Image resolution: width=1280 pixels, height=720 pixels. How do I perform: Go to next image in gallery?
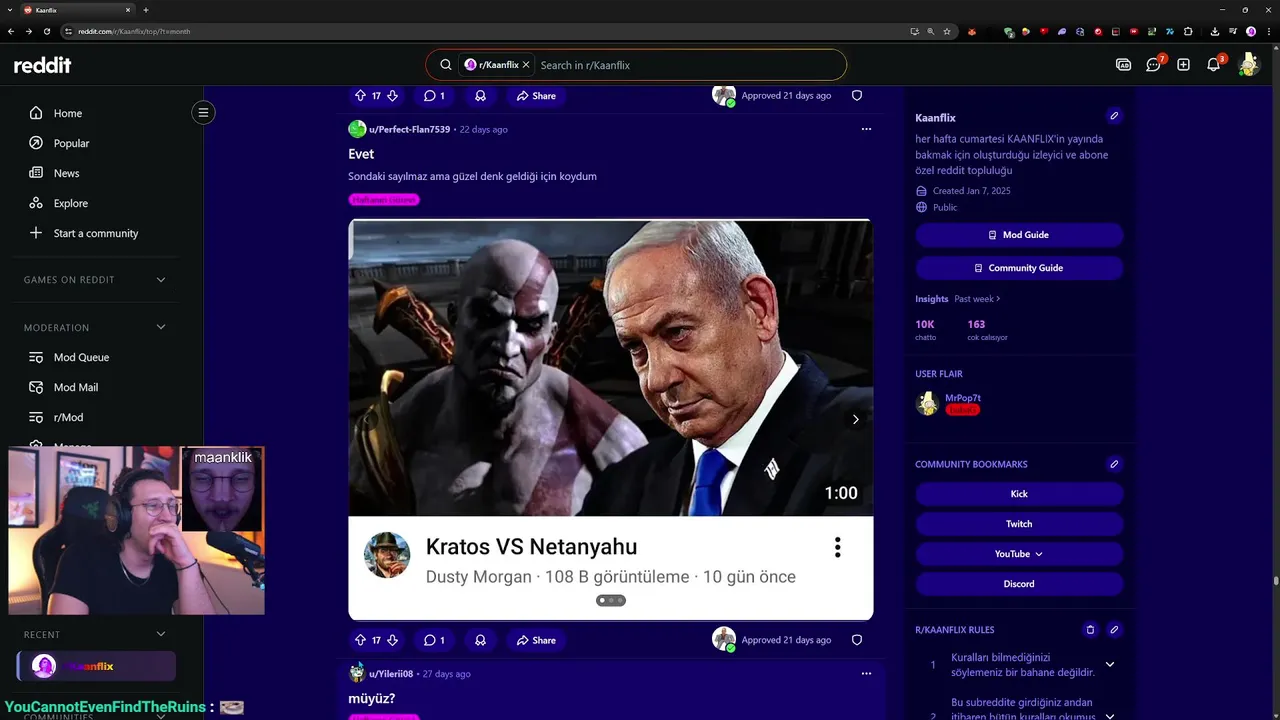pos(855,420)
